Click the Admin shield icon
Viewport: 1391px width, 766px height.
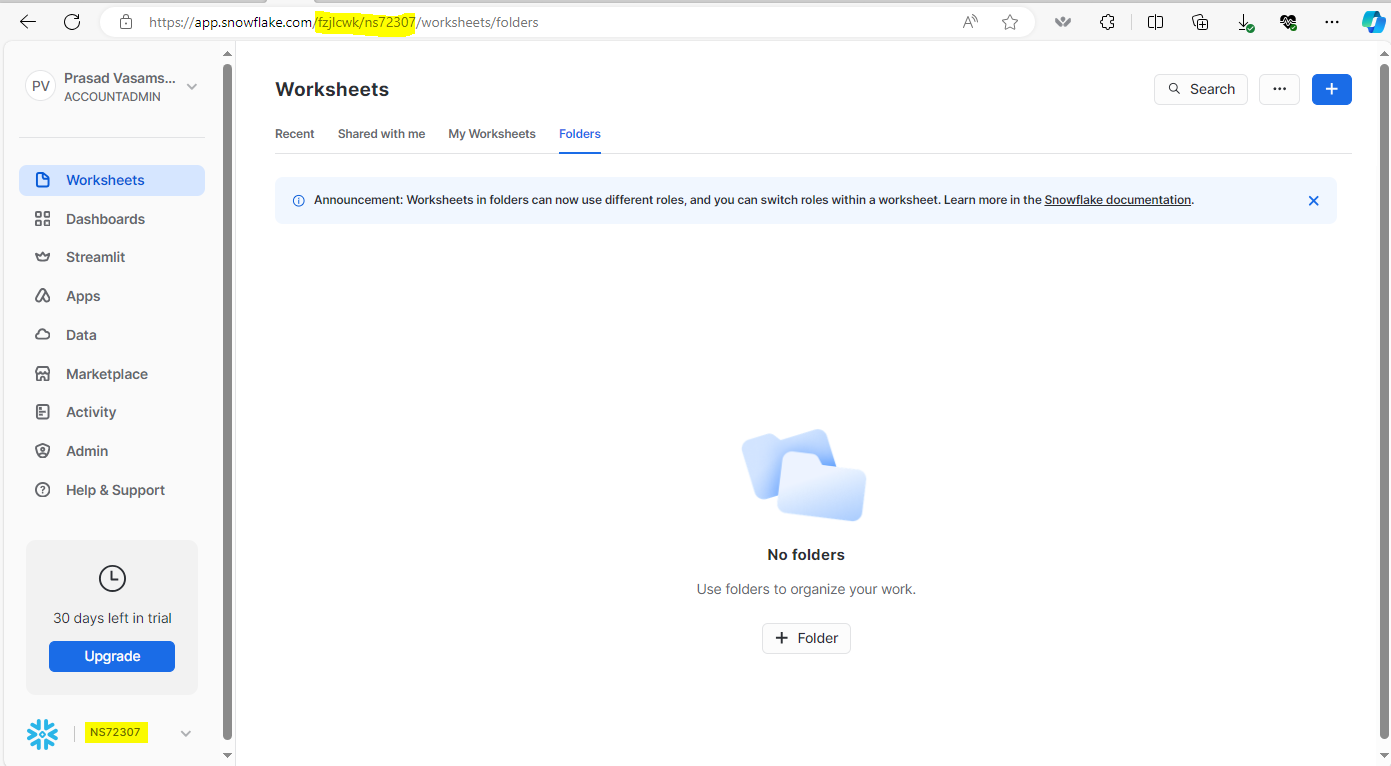[42, 451]
